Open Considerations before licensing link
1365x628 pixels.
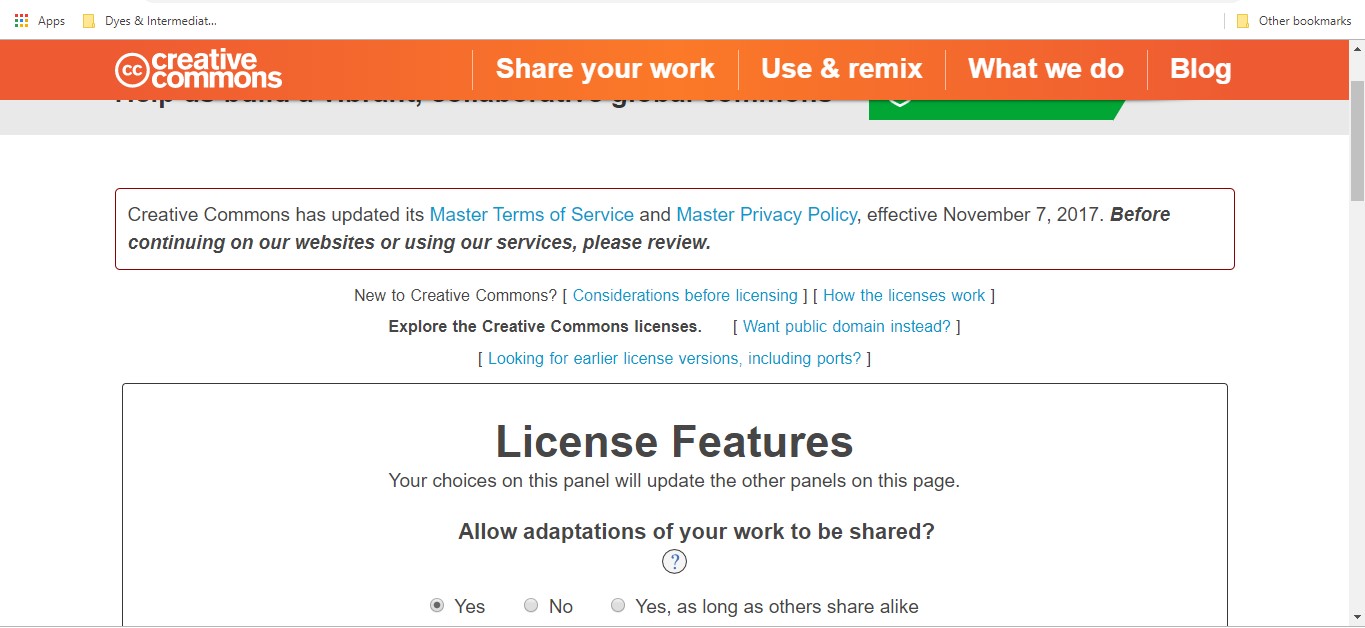[x=685, y=295]
